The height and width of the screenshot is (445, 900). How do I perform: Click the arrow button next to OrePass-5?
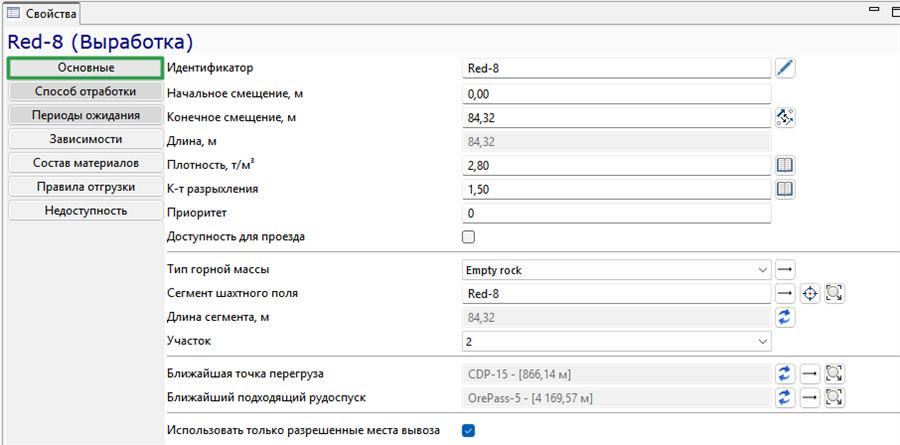810,397
